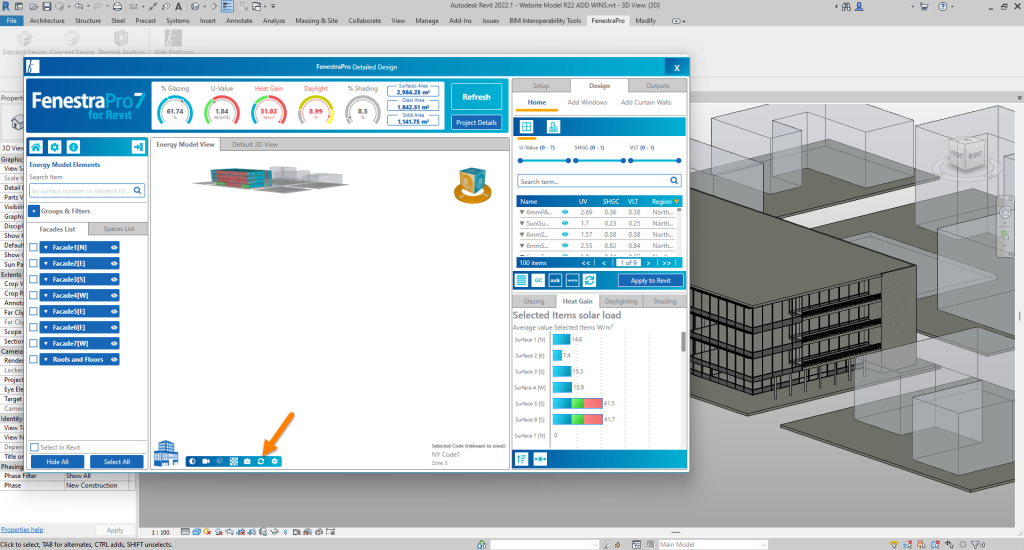Click the Apply to Revit button
This screenshot has height=550, width=1024.
point(650,280)
